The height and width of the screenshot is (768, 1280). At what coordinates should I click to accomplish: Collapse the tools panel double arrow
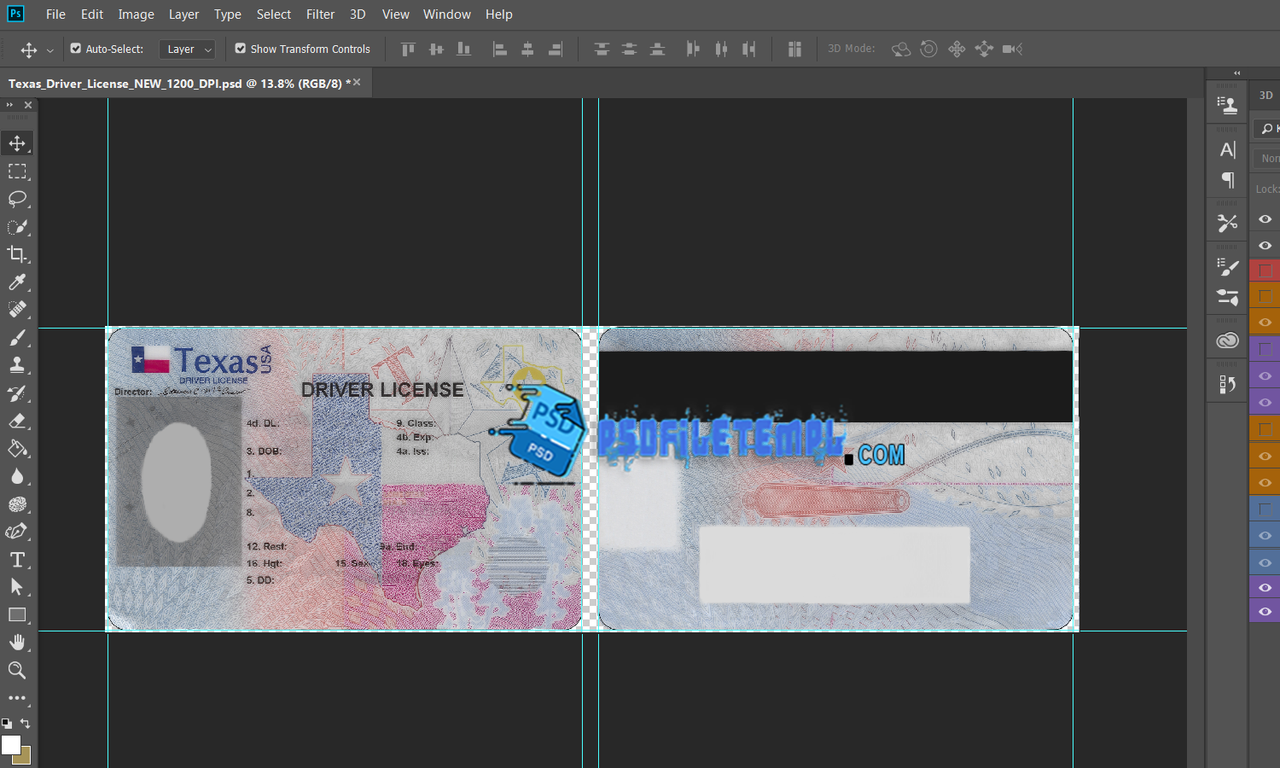click(x=10, y=105)
